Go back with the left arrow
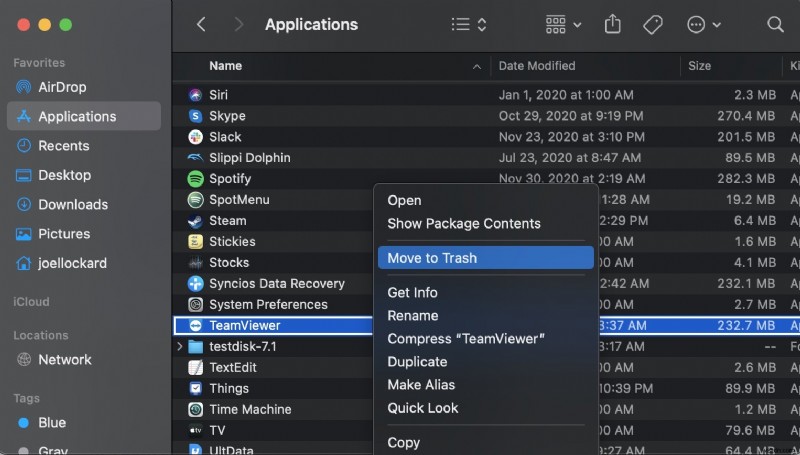The width and height of the screenshot is (800, 455). click(x=202, y=24)
